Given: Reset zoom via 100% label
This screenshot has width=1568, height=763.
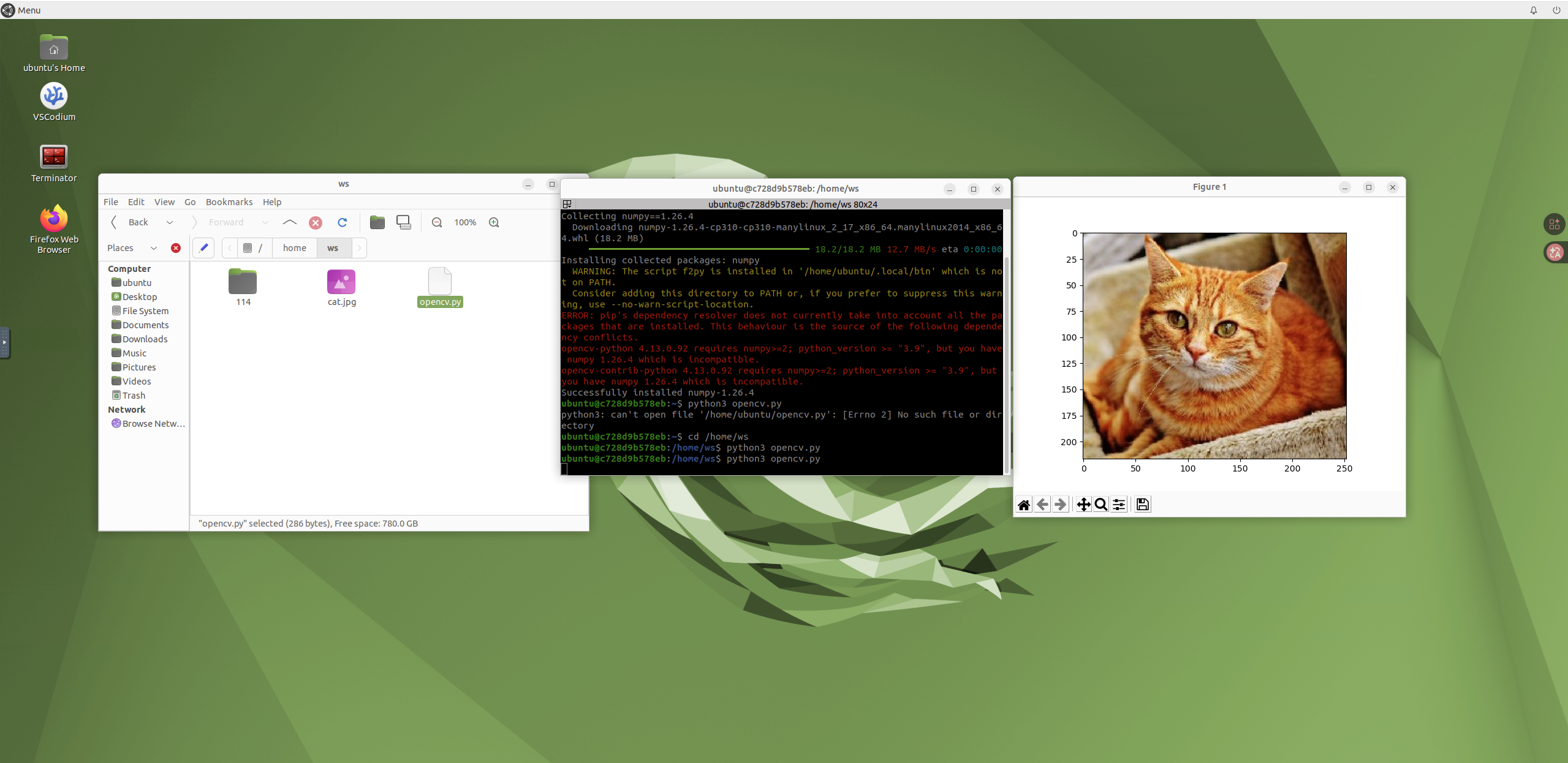Looking at the screenshot, I should (x=465, y=222).
